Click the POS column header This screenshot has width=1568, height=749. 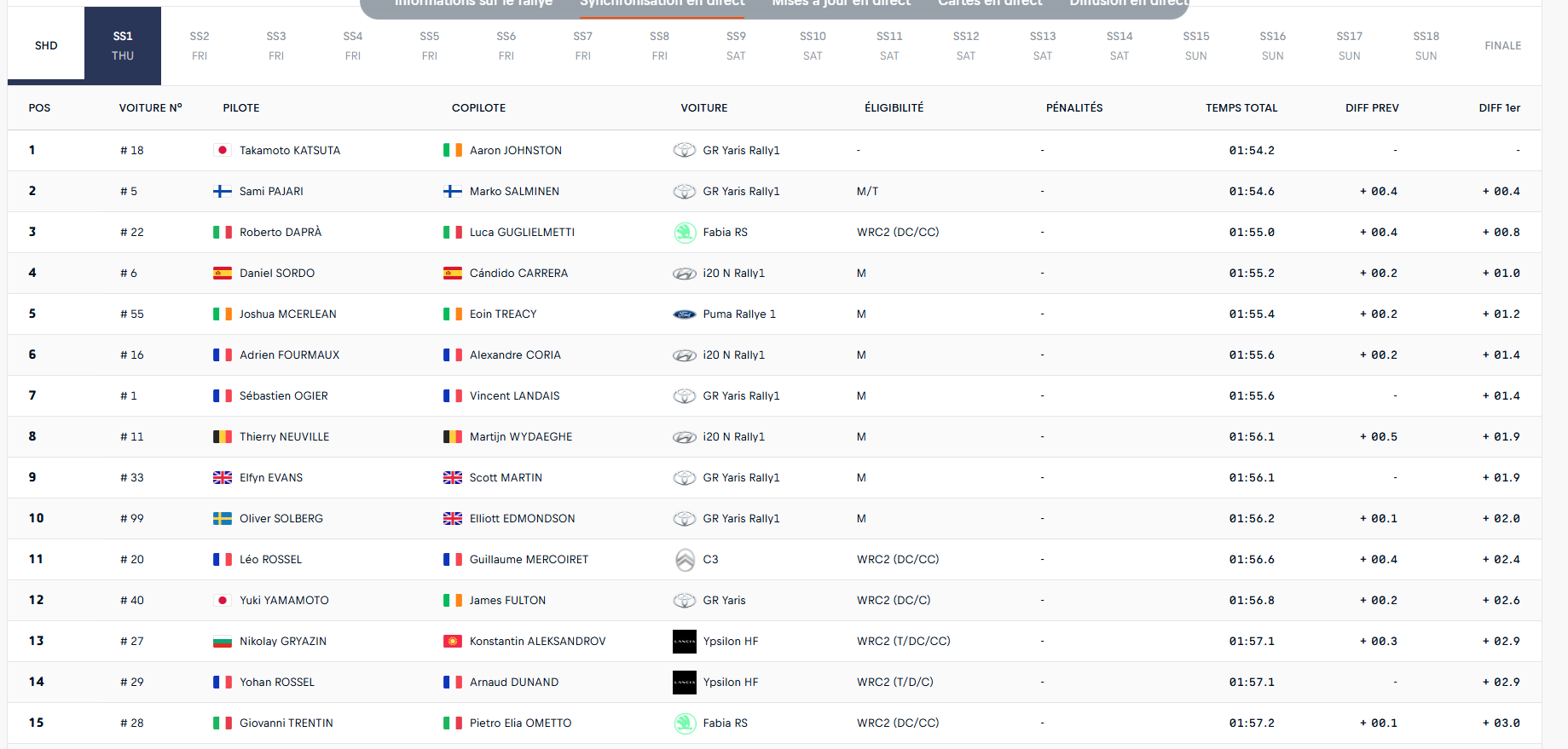39,108
